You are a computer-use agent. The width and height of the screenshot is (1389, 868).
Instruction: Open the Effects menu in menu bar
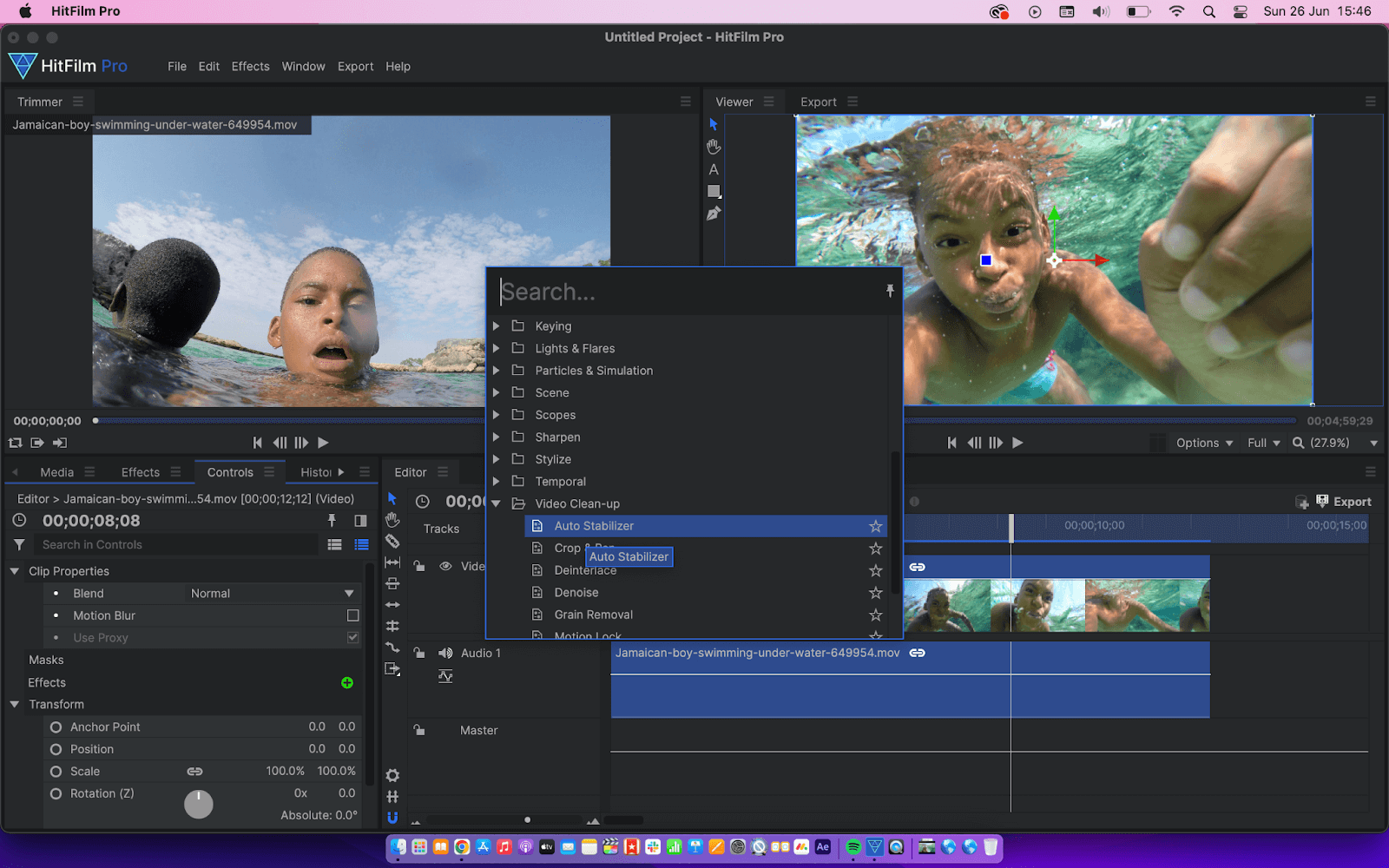click(250, 66)
